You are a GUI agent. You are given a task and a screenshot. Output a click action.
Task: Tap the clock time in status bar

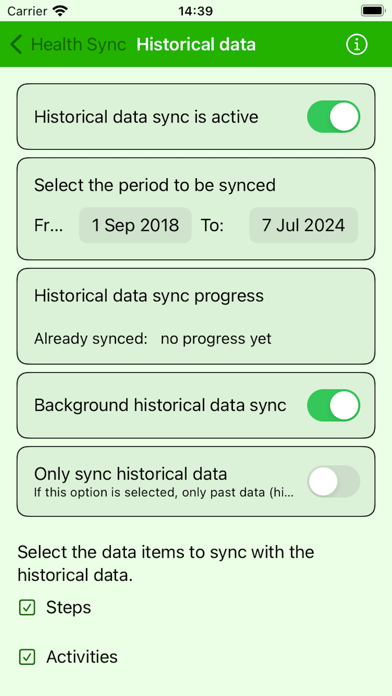[x=196, y=11]
